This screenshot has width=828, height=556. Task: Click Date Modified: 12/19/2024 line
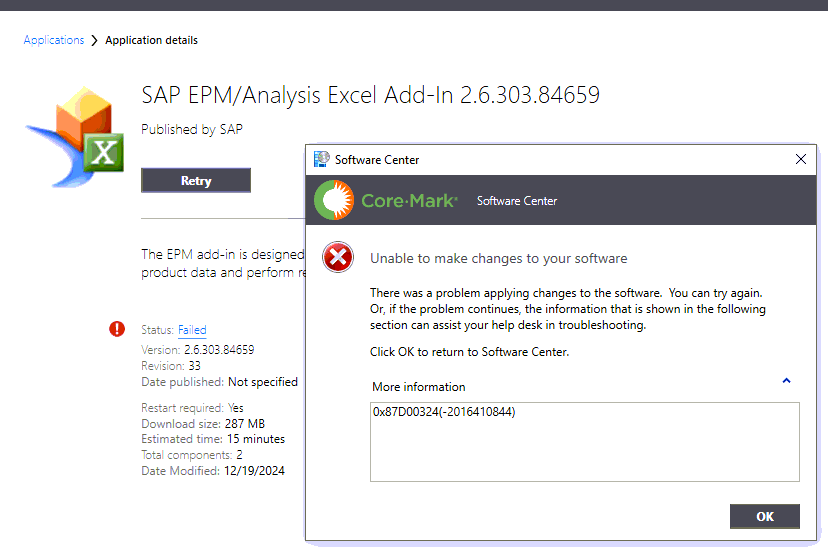(213, 471)
